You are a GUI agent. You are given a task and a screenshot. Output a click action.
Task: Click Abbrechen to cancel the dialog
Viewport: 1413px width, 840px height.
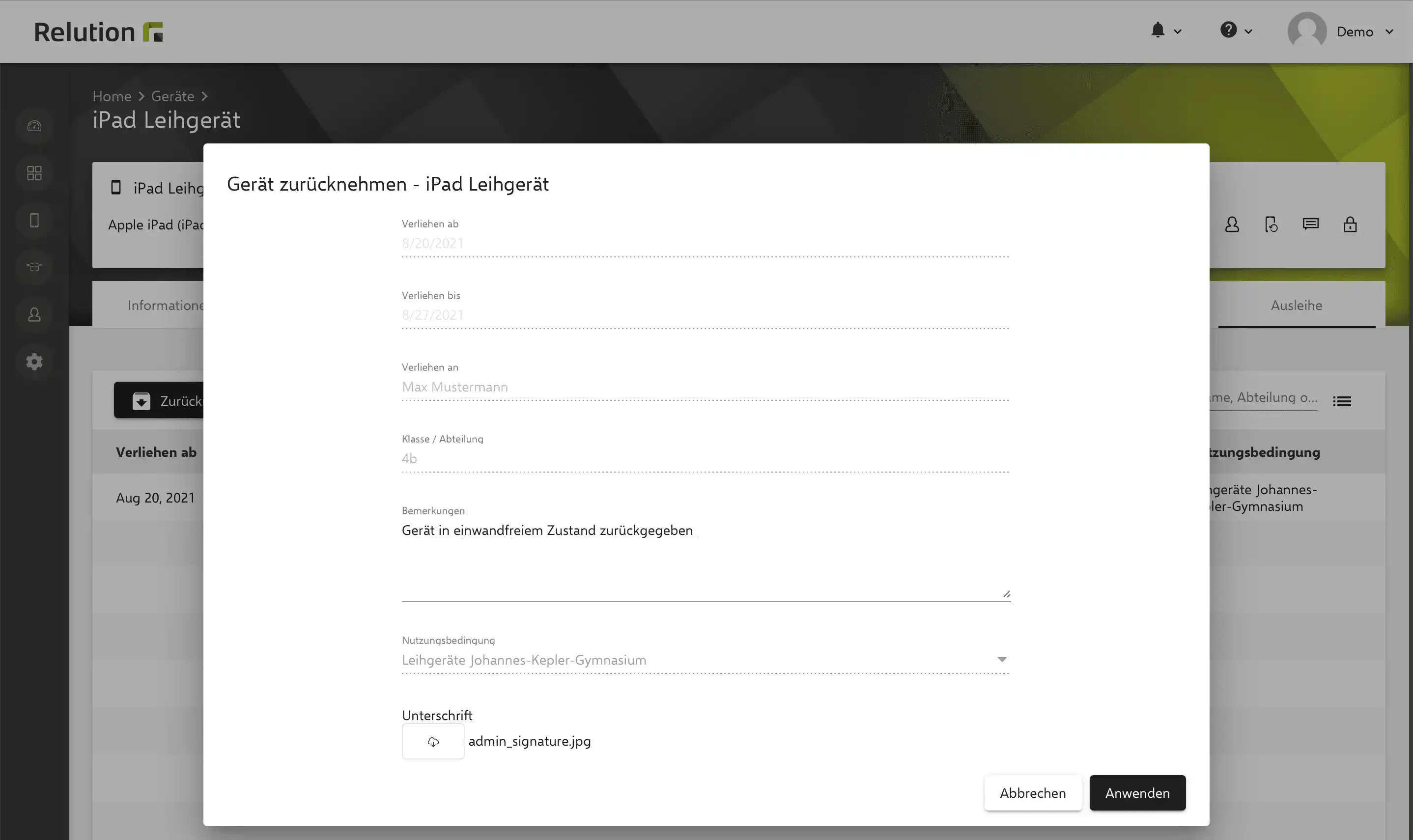(x=1033, y=793)
